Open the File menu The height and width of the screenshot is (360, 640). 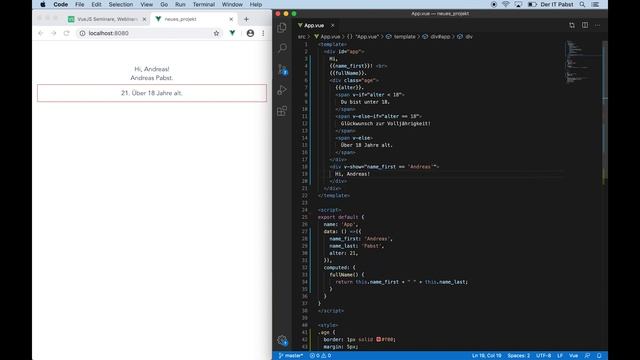[x=80, y=4]
